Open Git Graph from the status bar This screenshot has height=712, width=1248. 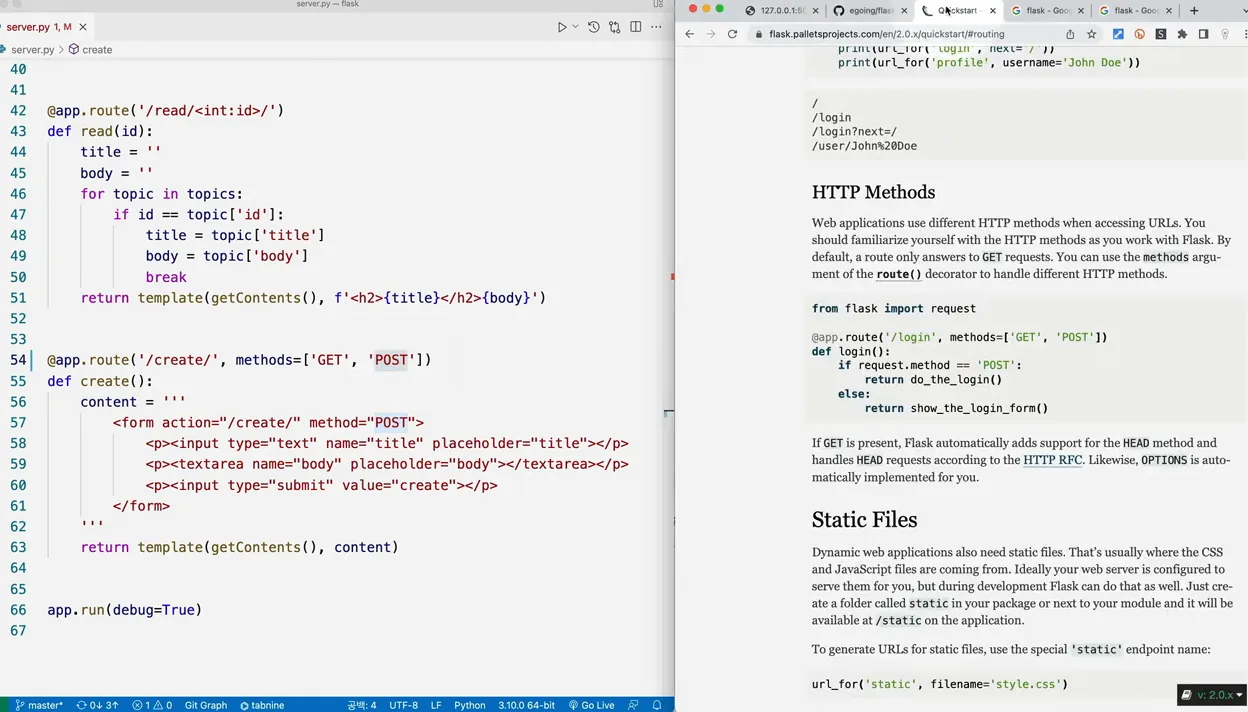[206, 705]
